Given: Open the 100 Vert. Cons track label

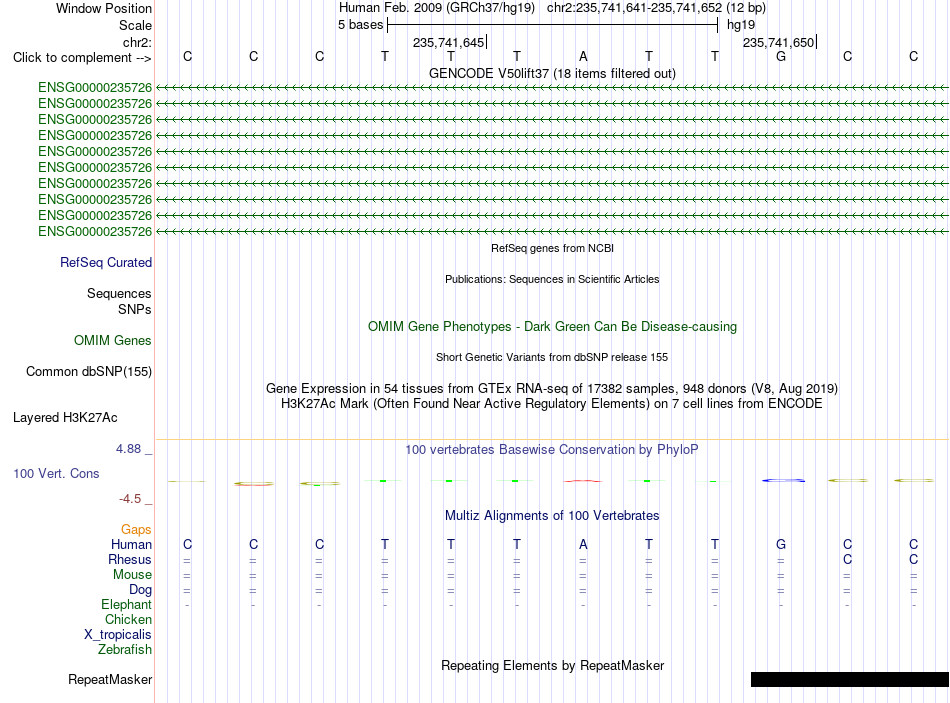Looking at the screenshot, I should pyautogui.click(x=56, y=474).
